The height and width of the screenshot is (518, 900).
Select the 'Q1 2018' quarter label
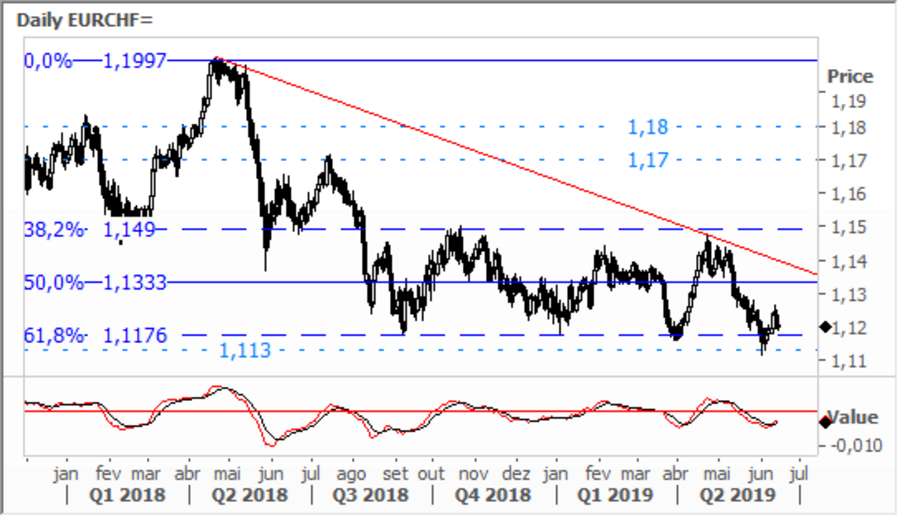127,495
